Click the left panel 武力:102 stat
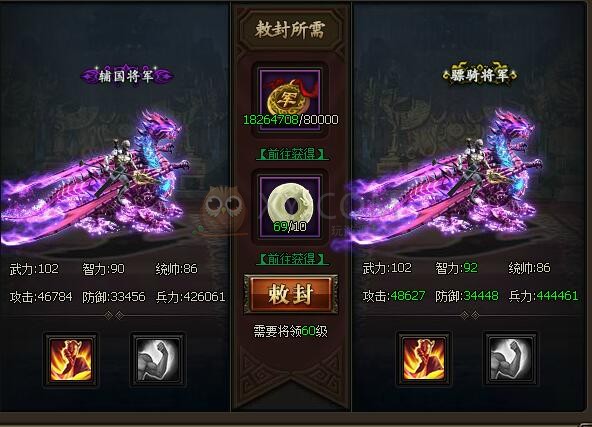This screenshot has height=427, width=592. (34, 269)
